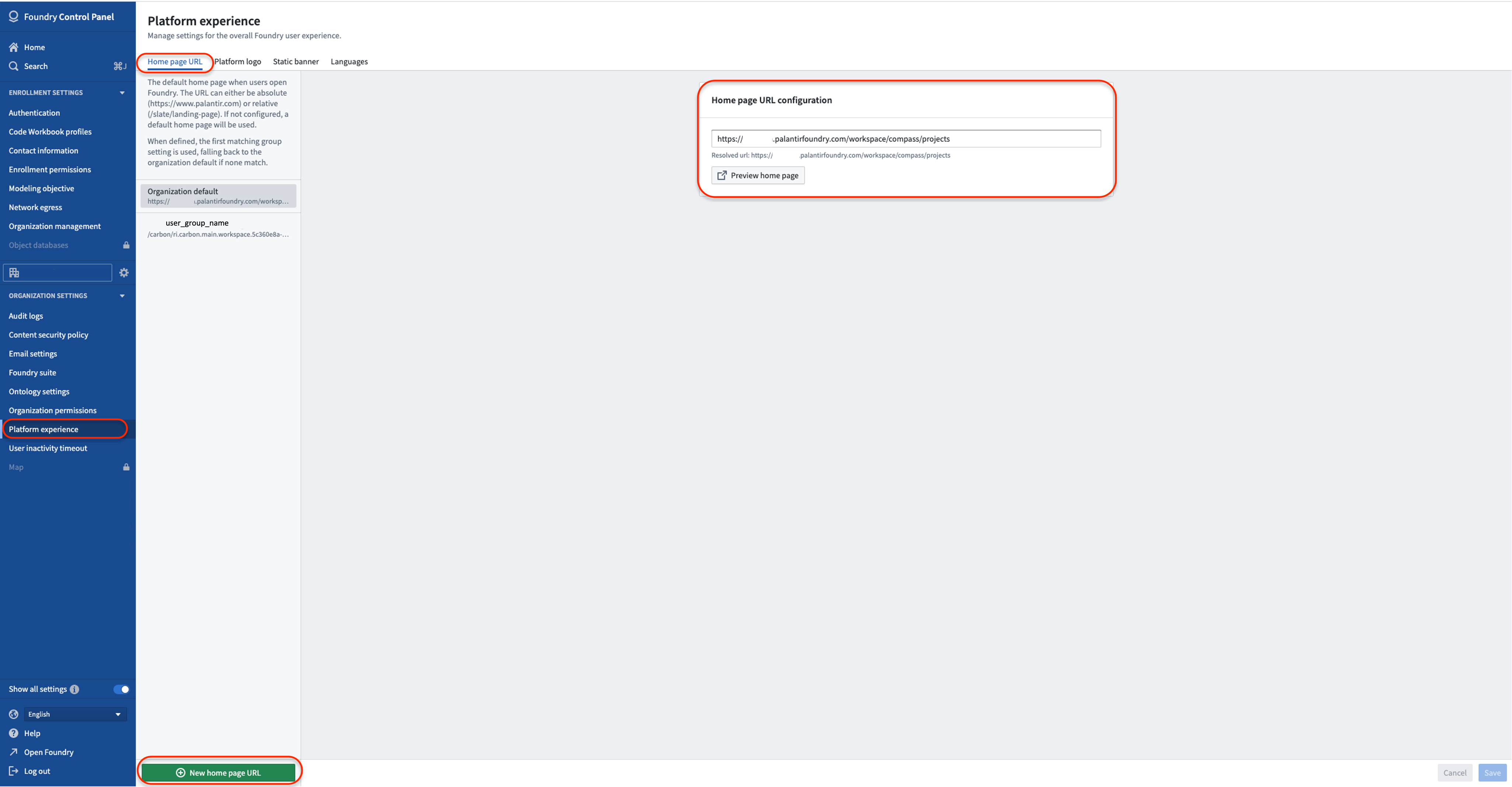Click the Preview home page external link icon
The width and height of the screenshot is (1512, 787).
[x=722, y=175]
